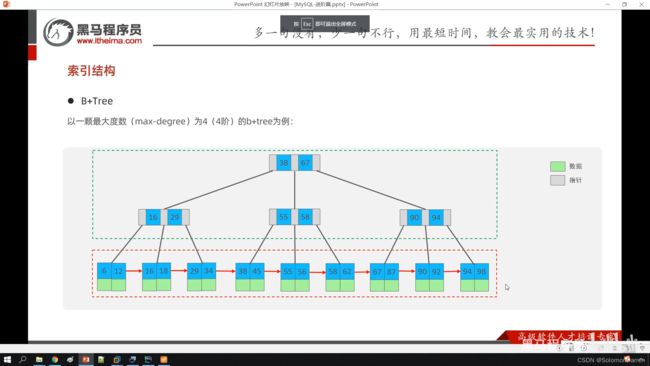
Task: Open the www.itheima.com link
Action: (x=109, y=41)
